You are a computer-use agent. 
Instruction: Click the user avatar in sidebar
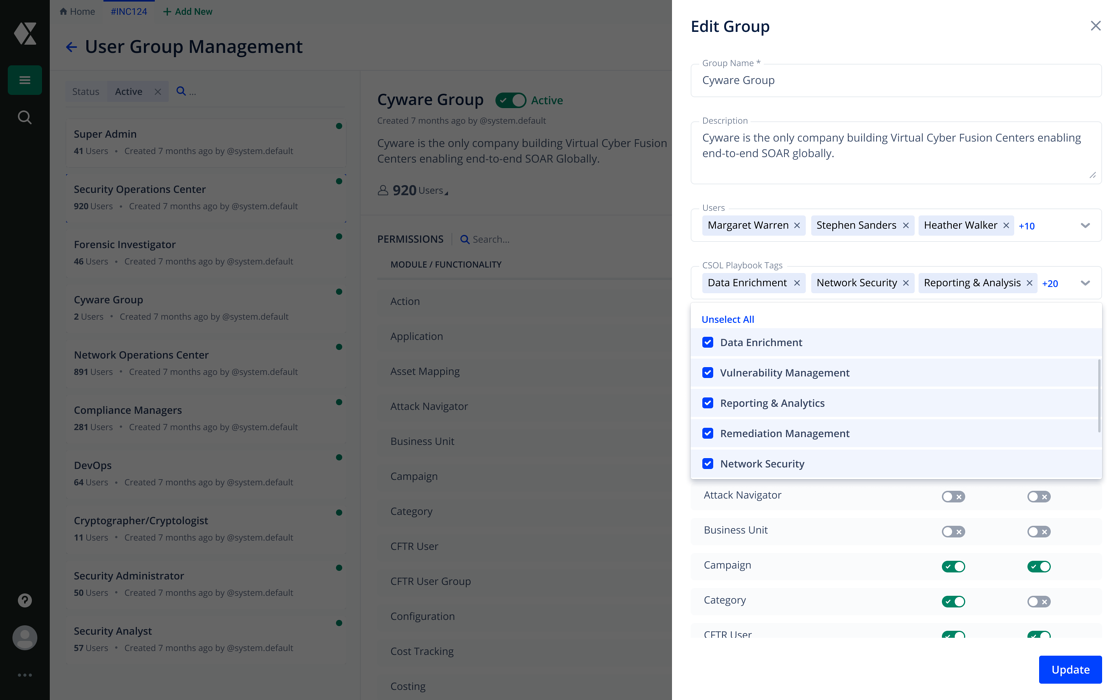(x=25, y=637)
